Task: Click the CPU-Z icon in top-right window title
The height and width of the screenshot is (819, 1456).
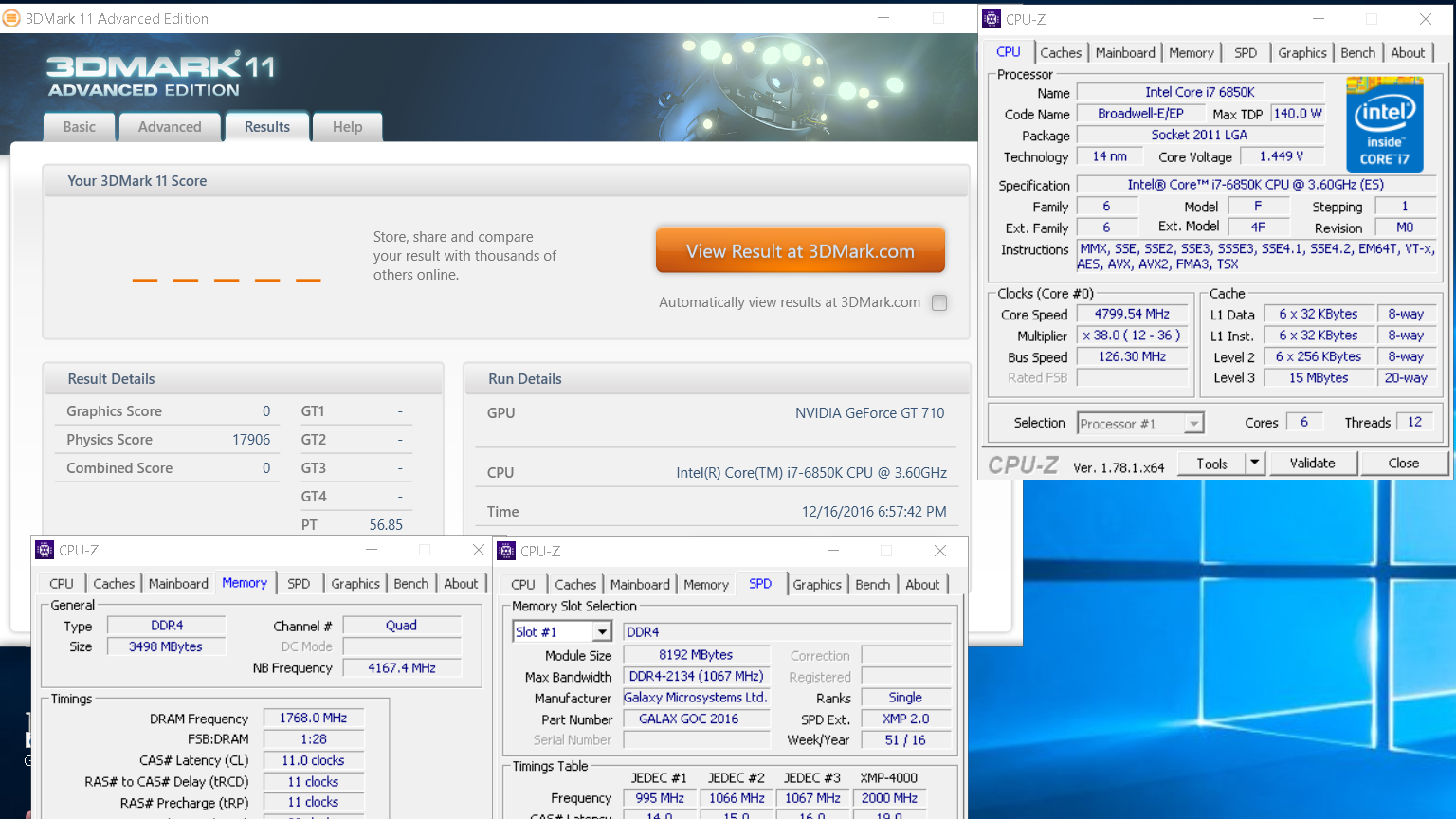Action: point(992,19)
